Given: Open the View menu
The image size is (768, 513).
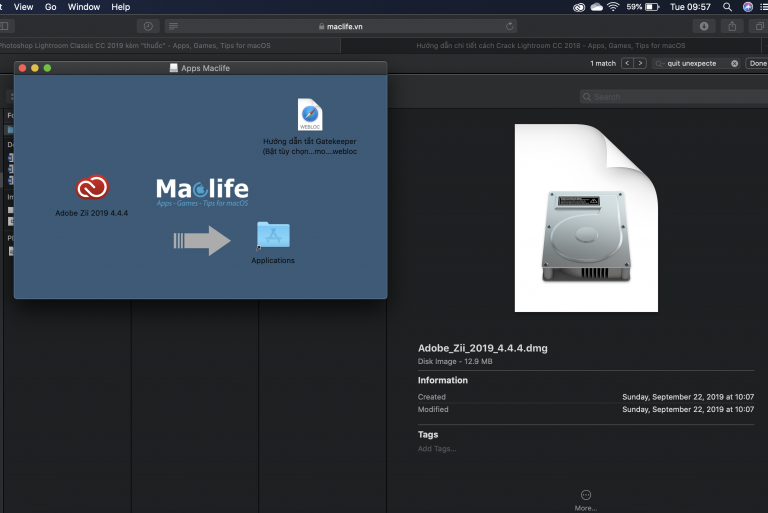Looking at the screenshot, I should (x=24, y=7).
